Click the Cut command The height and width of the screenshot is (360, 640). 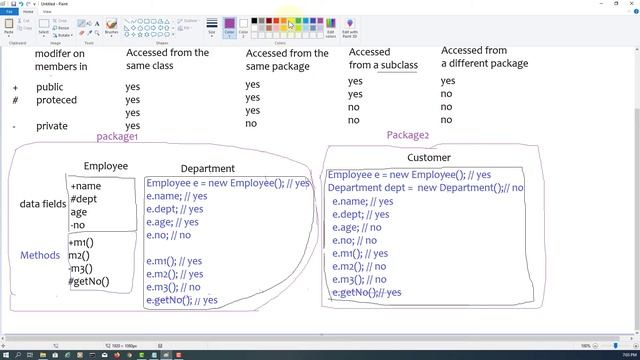[x=24, y=21]
